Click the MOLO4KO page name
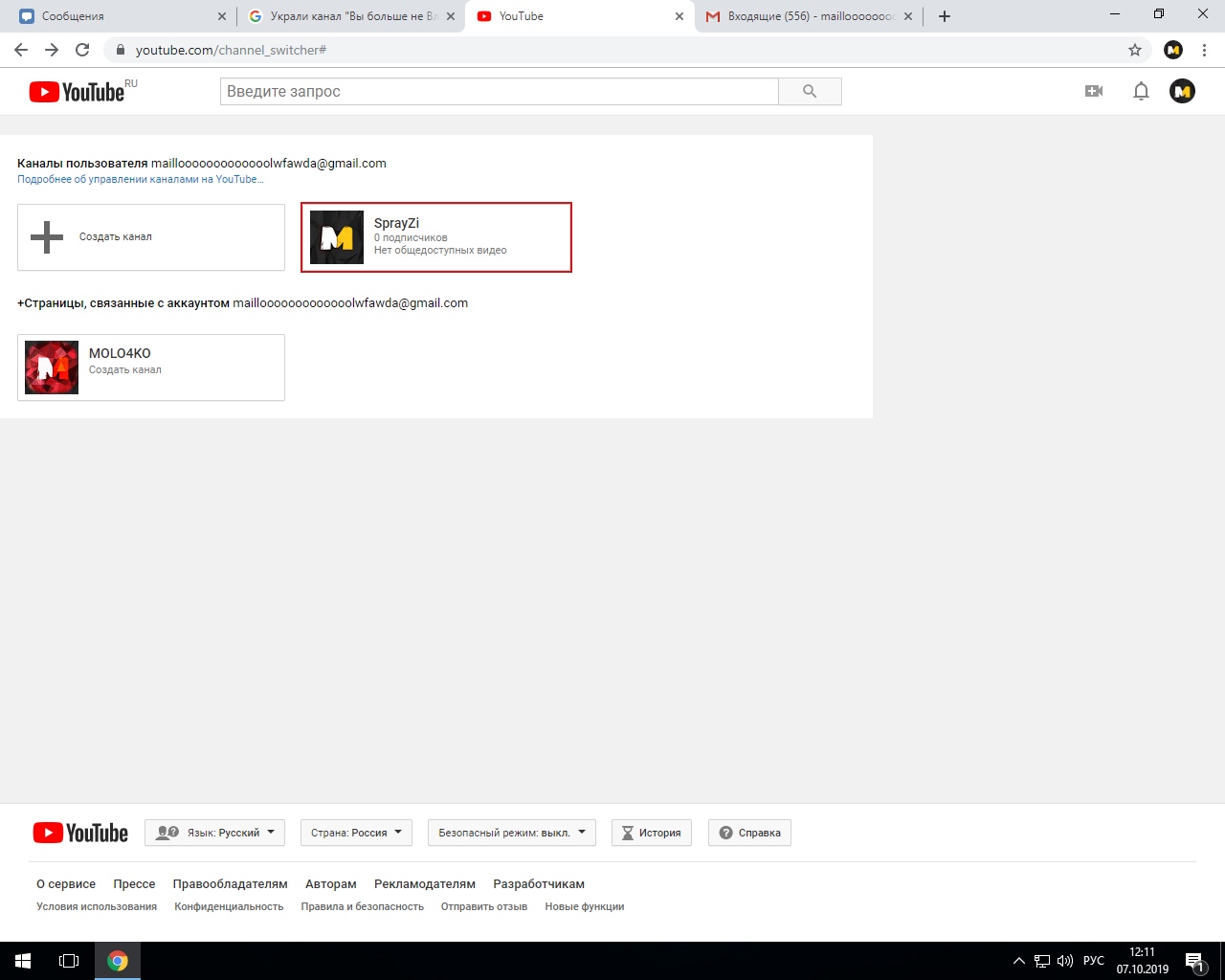Viewport: 1225px width, 980px height. [120, 353]
